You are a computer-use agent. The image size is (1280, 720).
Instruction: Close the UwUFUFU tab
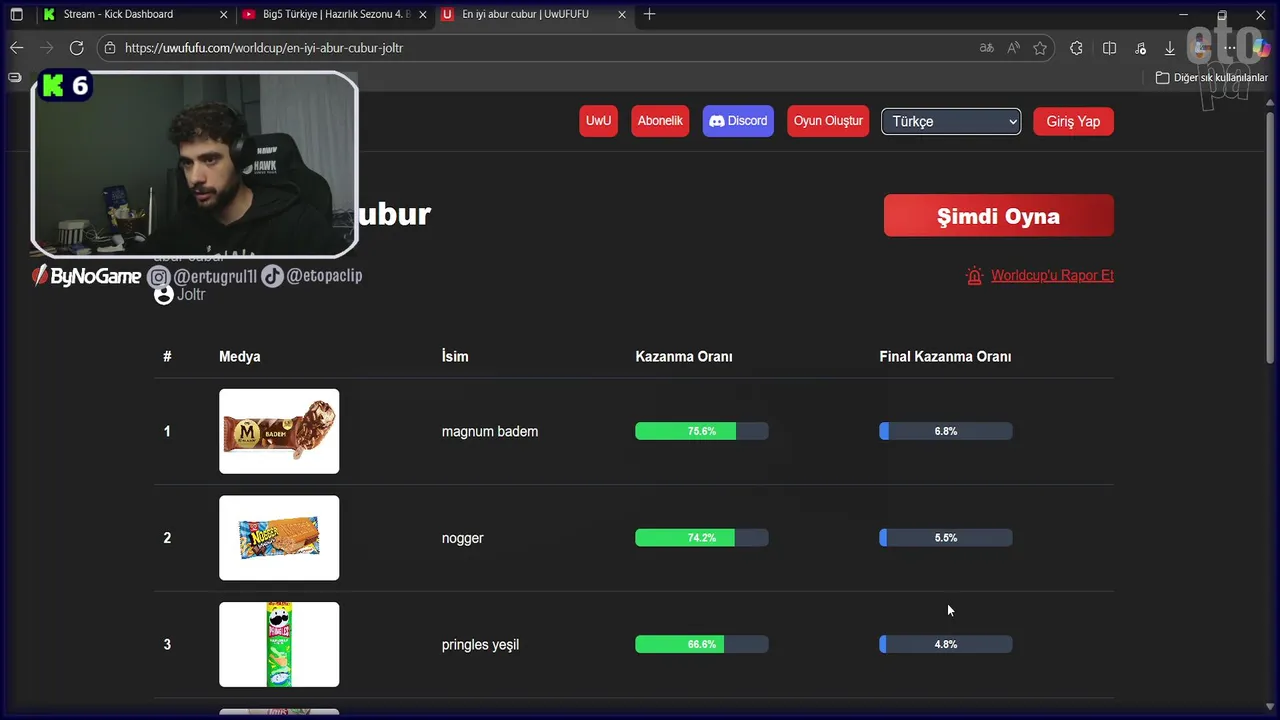[x=622, y=14]
